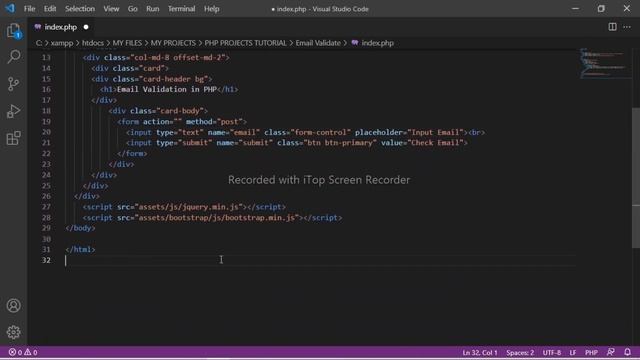Open the Source Control view icon
The height and width of the screenshot is (360, 640).
click(13, 84)
